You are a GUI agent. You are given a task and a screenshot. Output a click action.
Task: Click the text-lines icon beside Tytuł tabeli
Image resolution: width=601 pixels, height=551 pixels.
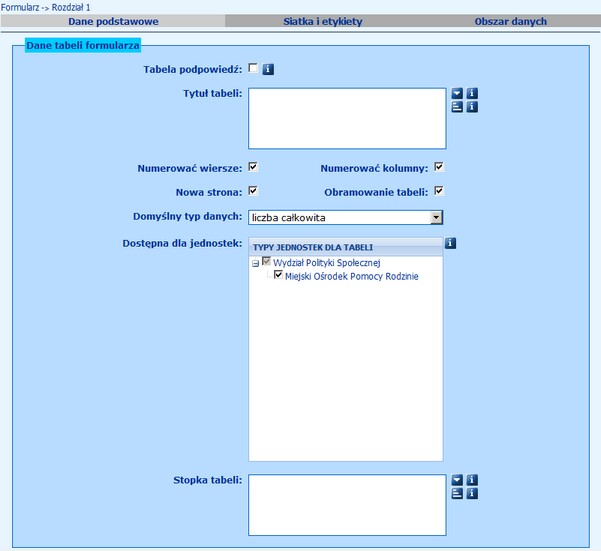[x=457, y=107]
